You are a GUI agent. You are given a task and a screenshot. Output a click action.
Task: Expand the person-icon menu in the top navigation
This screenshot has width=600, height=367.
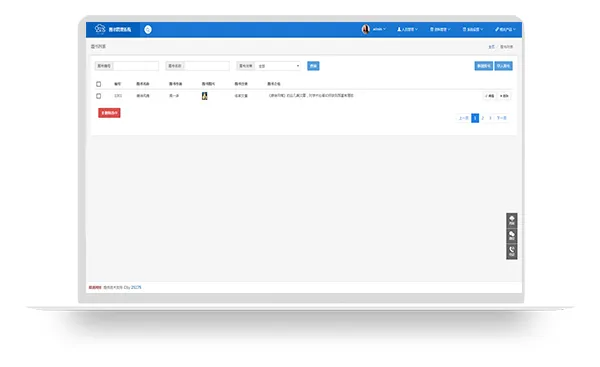407,29
